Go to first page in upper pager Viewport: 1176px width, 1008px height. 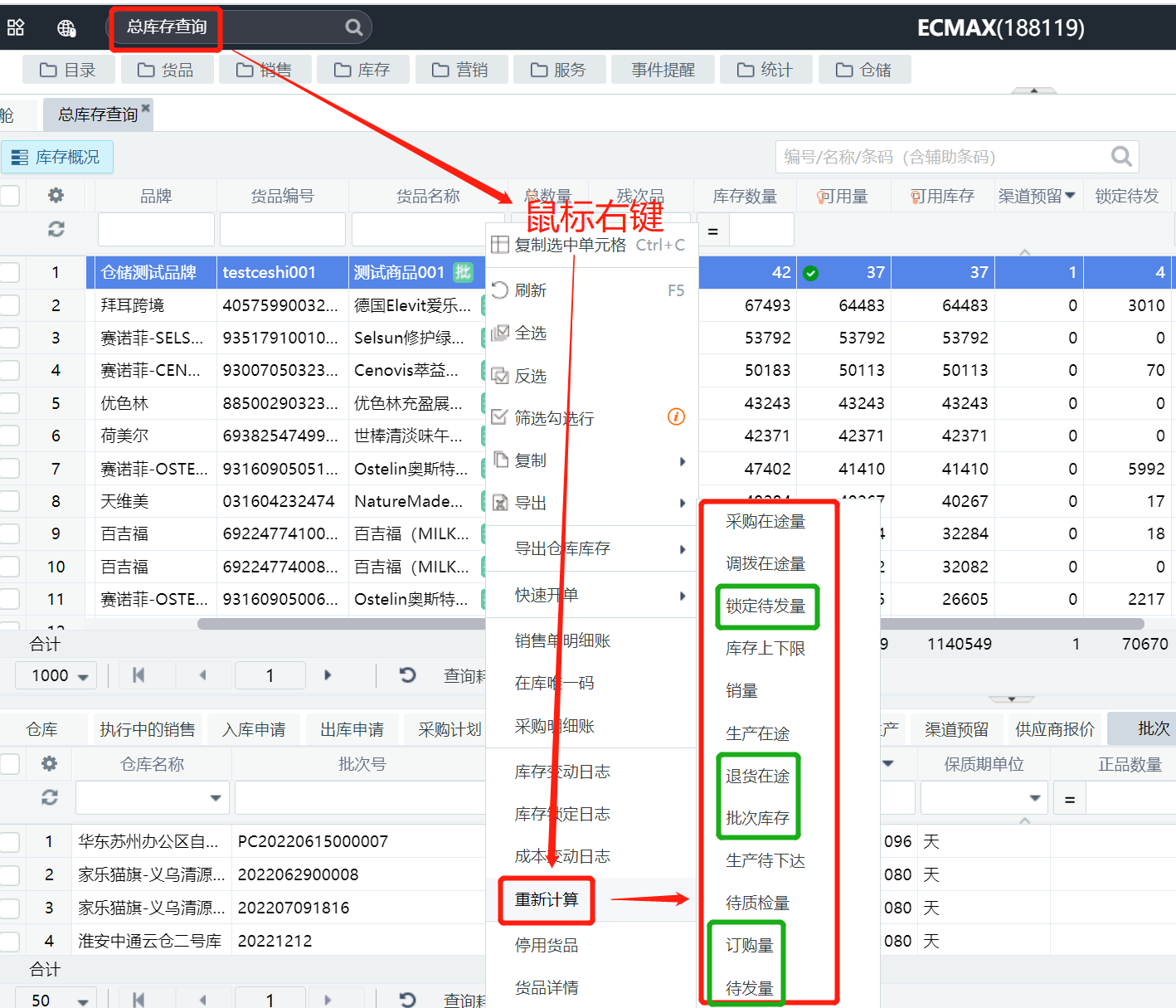pyautogui.click(x=138, y=675)
